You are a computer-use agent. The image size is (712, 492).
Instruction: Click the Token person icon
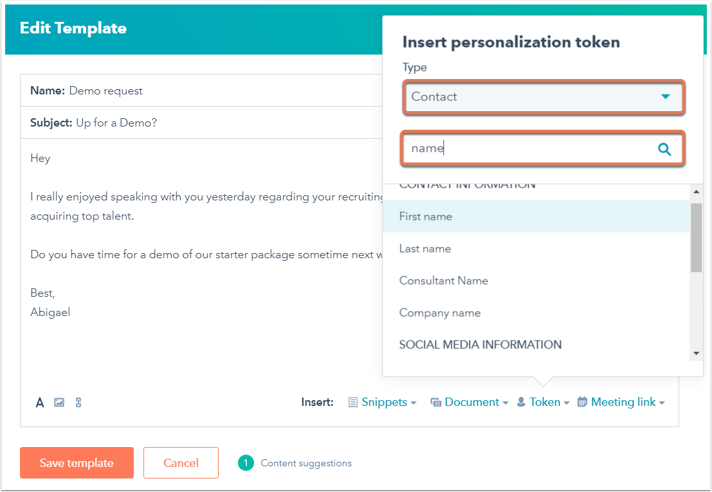click(x=521, y=402)
